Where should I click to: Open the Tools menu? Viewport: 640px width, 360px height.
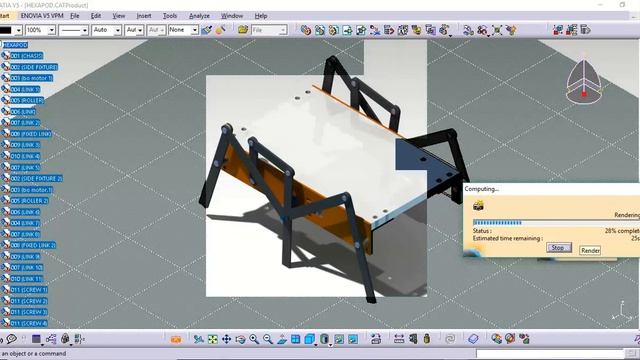click(170, 16)
